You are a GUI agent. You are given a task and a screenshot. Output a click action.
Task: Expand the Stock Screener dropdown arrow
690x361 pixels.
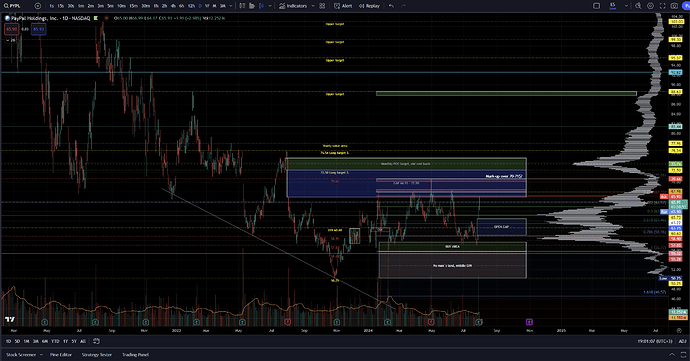pyautogui.click(x=41, y=354)
